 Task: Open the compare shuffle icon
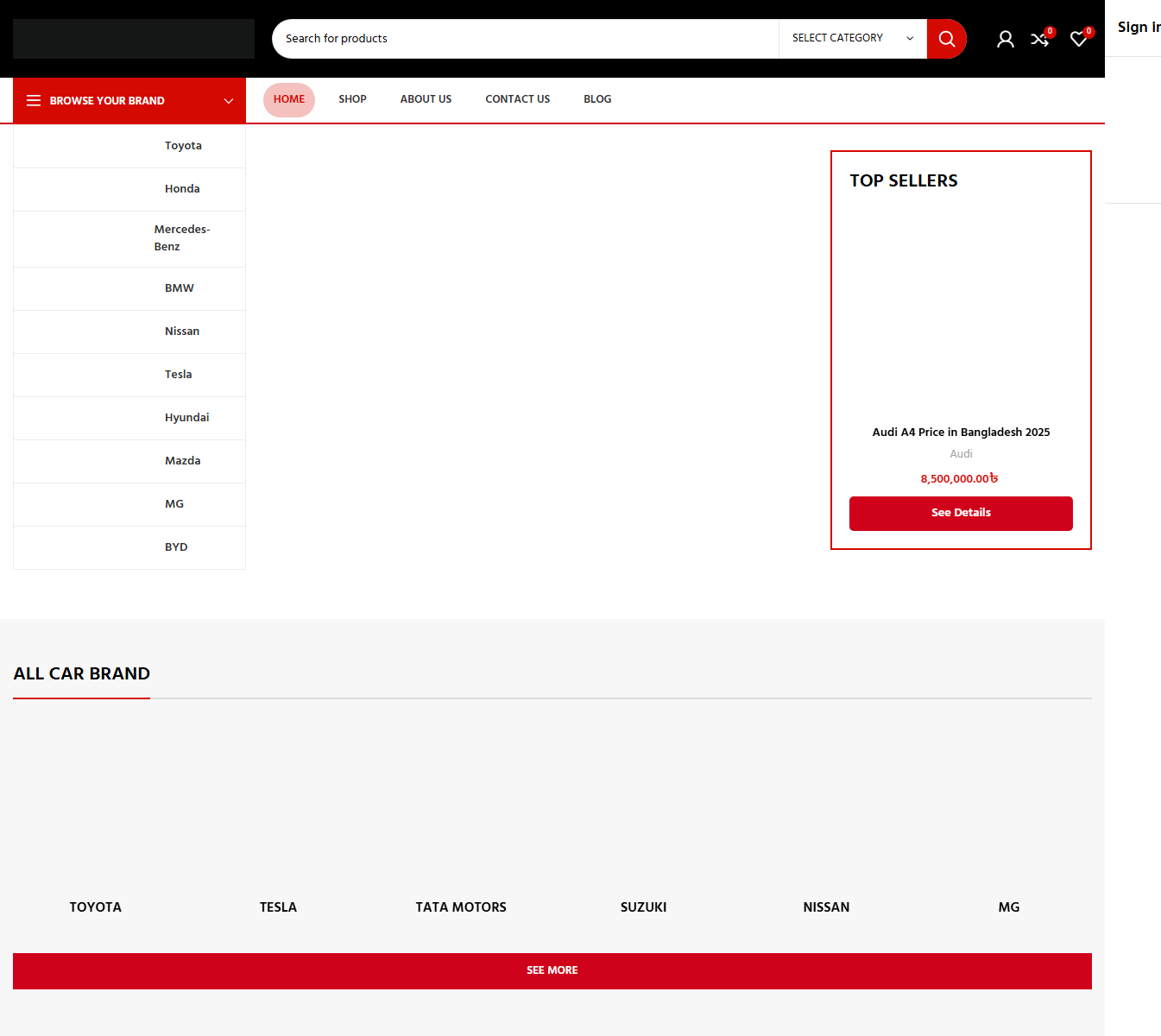click(x=1039, y=40)
